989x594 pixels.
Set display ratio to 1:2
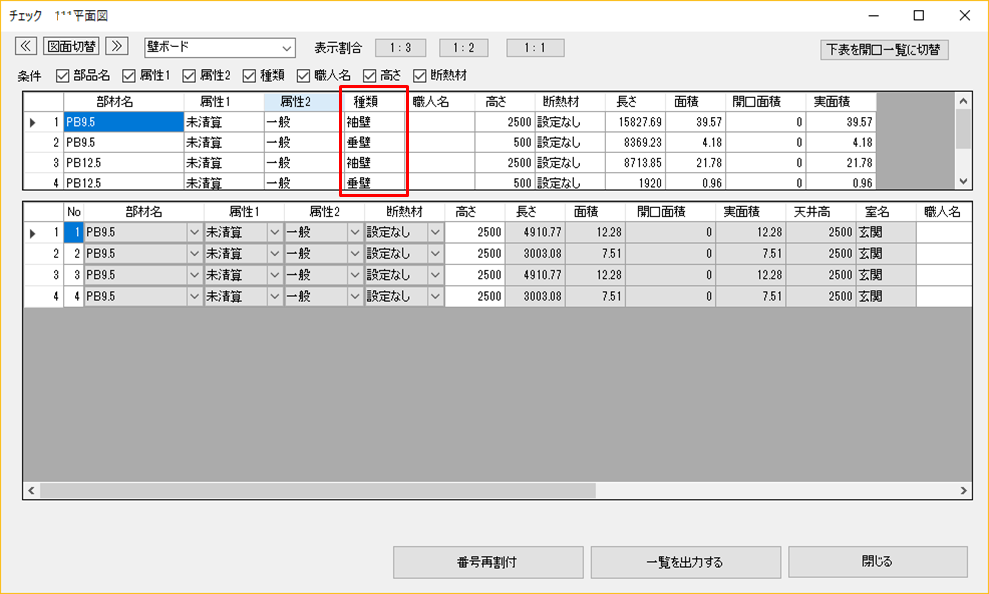point(463,48)
